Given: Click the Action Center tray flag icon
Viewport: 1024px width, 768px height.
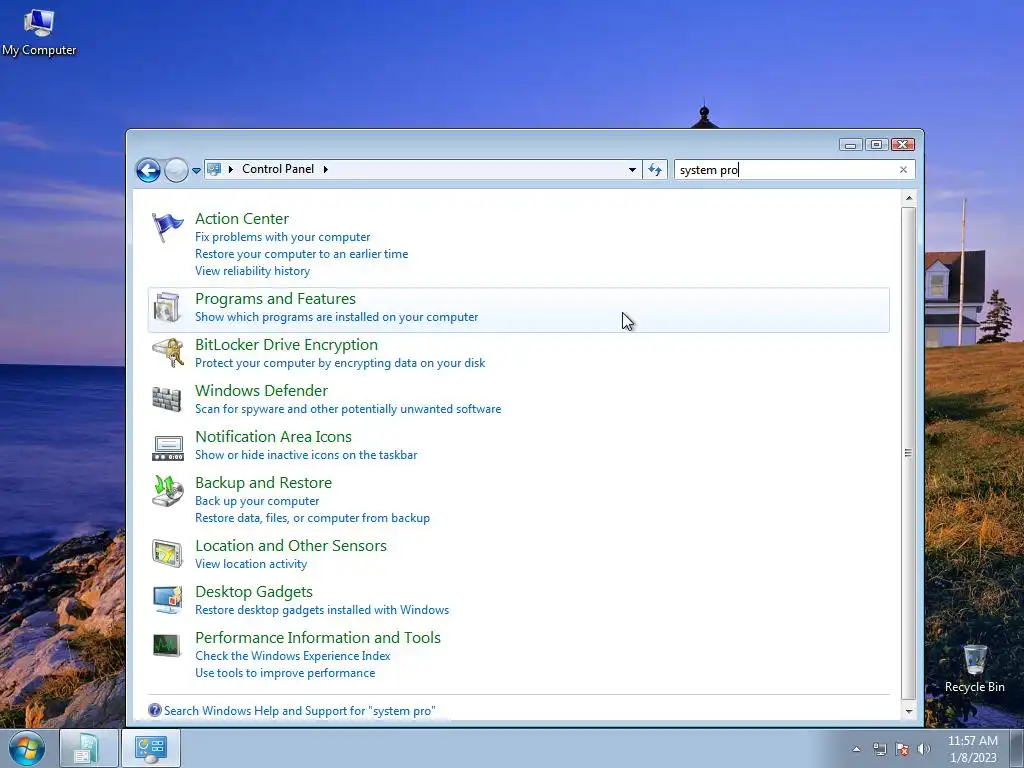Looking at the screenshot, I should point(902,749).
